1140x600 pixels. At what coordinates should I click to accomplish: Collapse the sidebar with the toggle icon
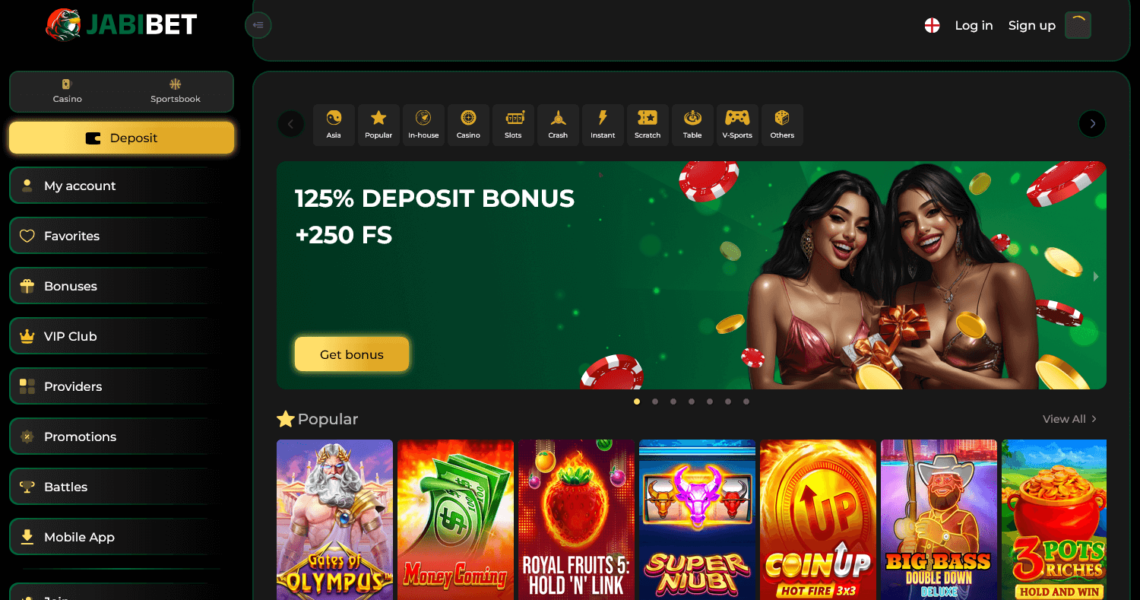258,25
